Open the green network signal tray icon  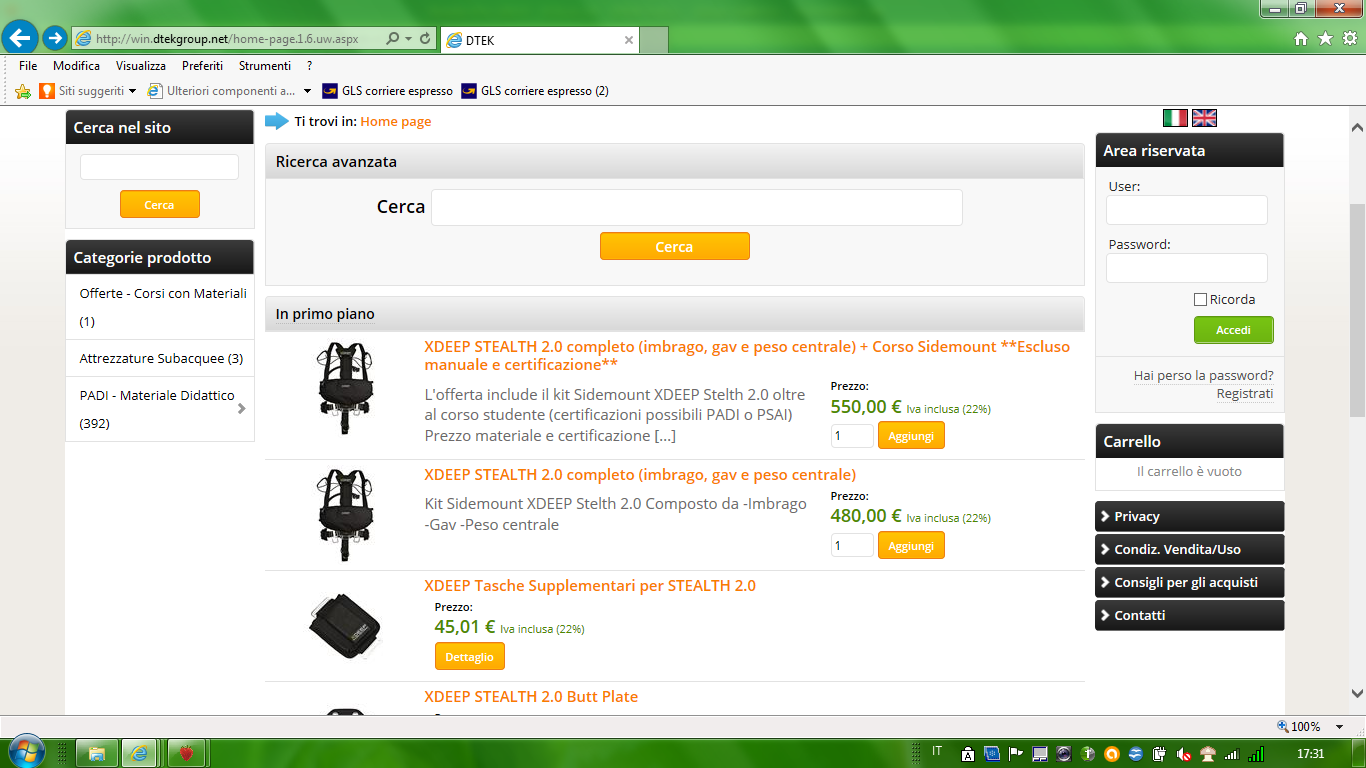click(1255, 754)
